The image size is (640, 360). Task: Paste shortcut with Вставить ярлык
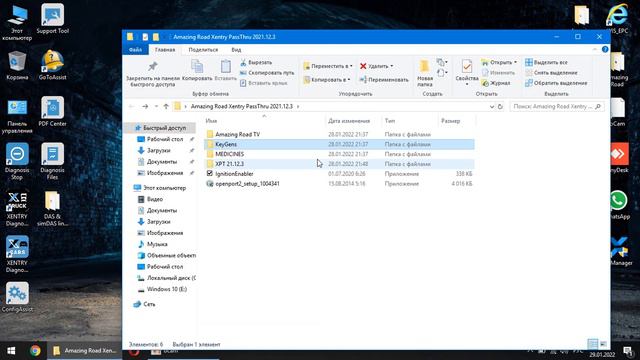(264, 83)
